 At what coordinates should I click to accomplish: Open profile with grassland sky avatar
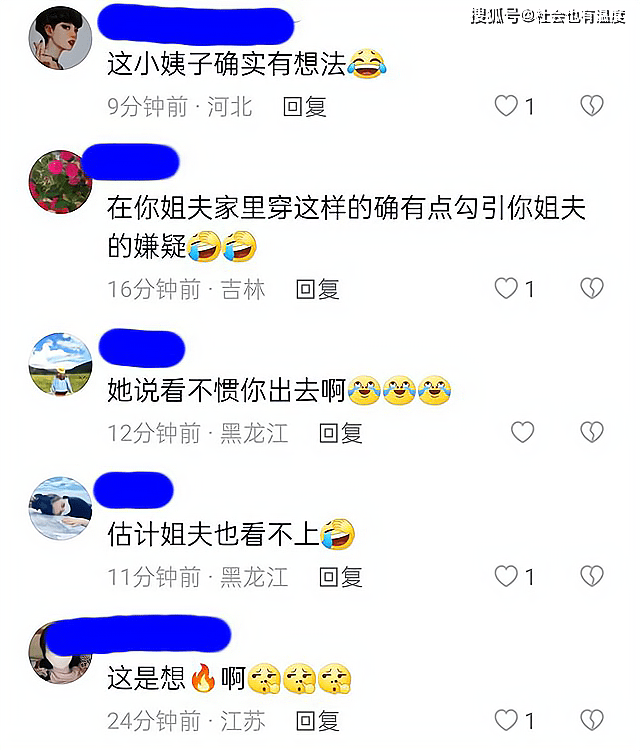60,364
